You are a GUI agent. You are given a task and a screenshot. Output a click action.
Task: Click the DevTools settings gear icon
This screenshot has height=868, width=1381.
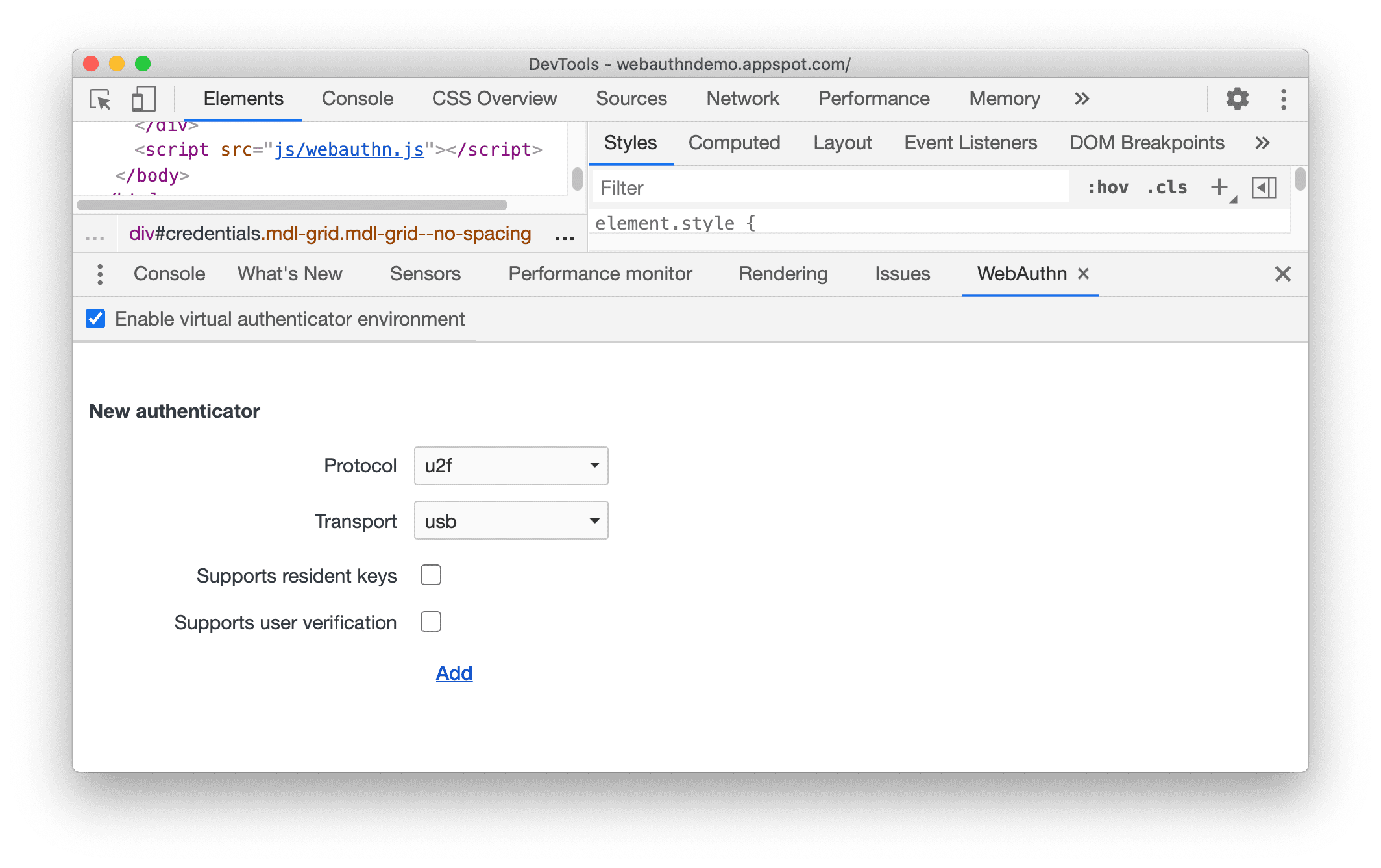(x=1237, y=99)
